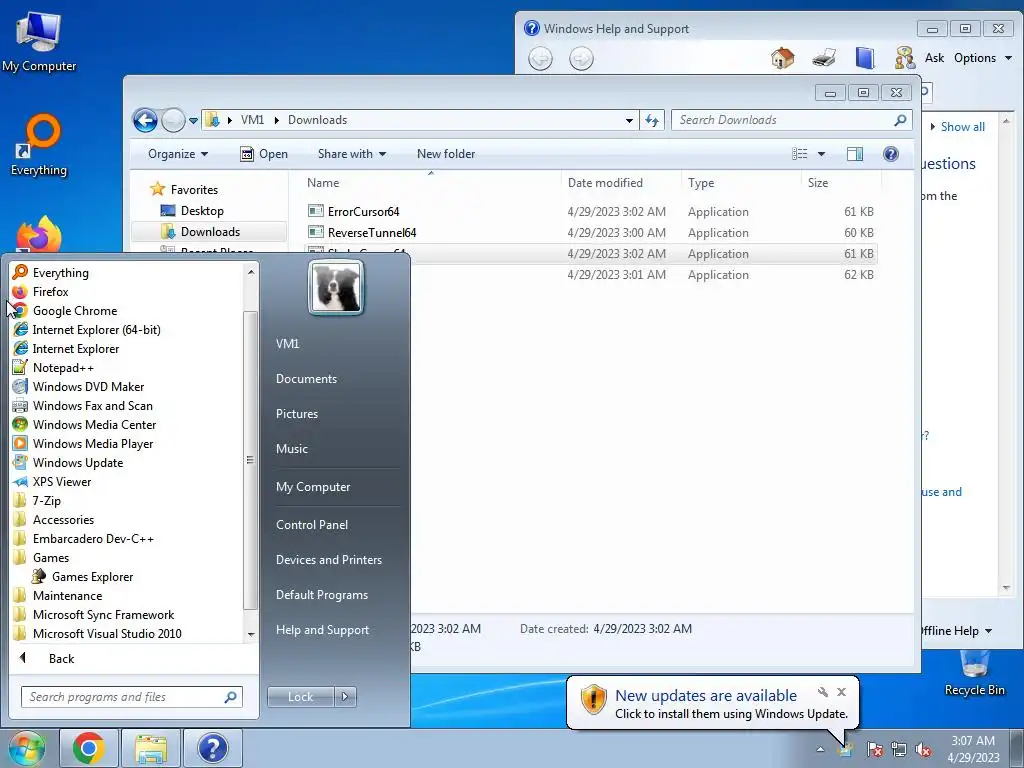
Task: Select Everything shortcut on the desktop
Action: point(39,145)
